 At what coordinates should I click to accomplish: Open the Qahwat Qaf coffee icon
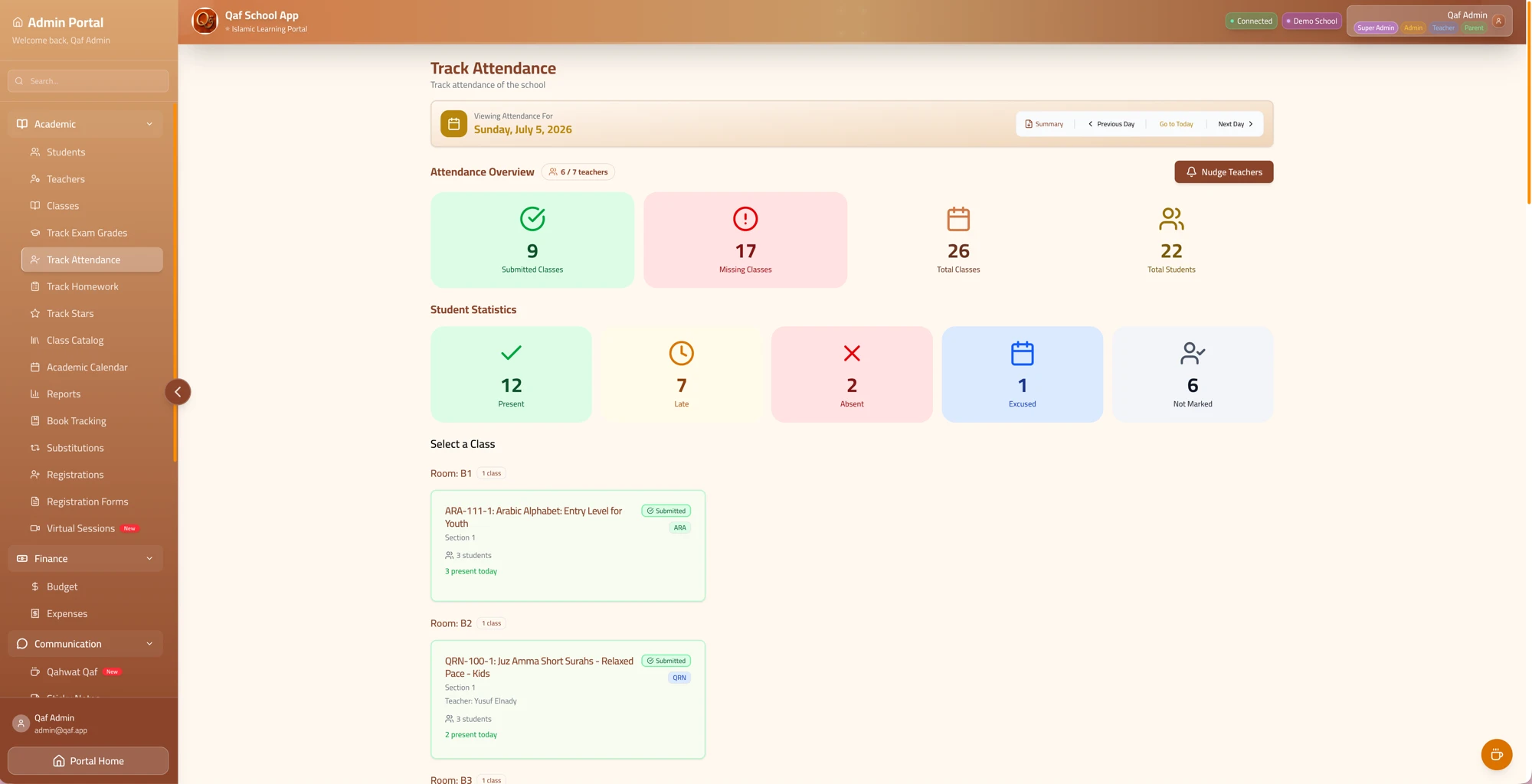(x=34, y=671)
